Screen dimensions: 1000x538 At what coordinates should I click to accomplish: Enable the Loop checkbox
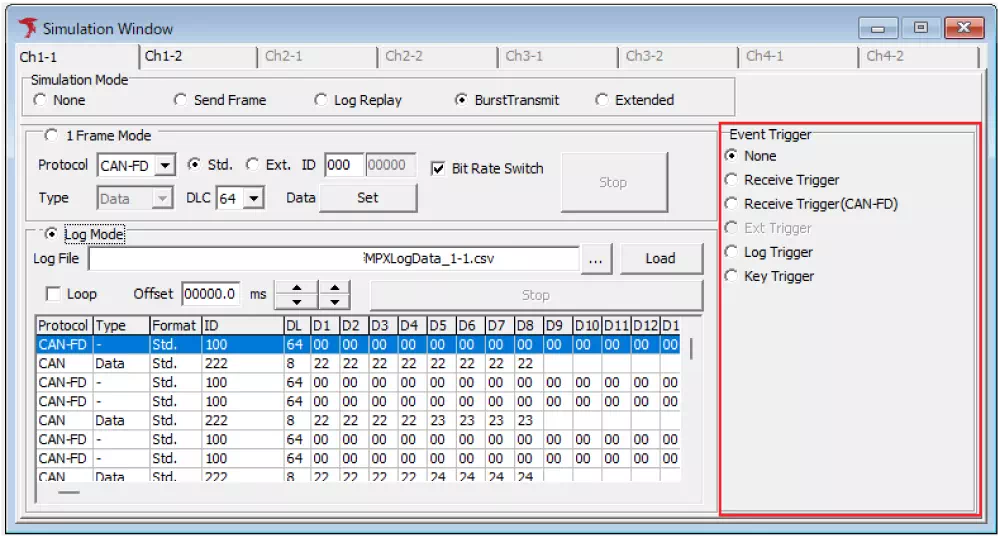[54, 295]
